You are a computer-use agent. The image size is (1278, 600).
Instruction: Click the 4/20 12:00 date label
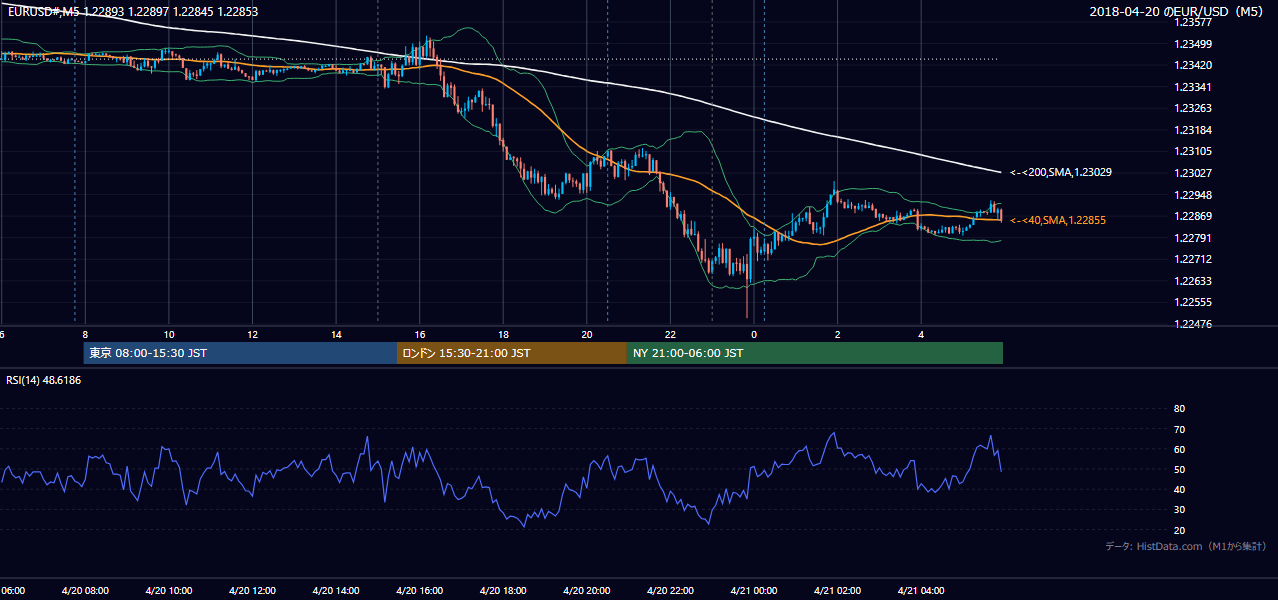coord(253,591)
